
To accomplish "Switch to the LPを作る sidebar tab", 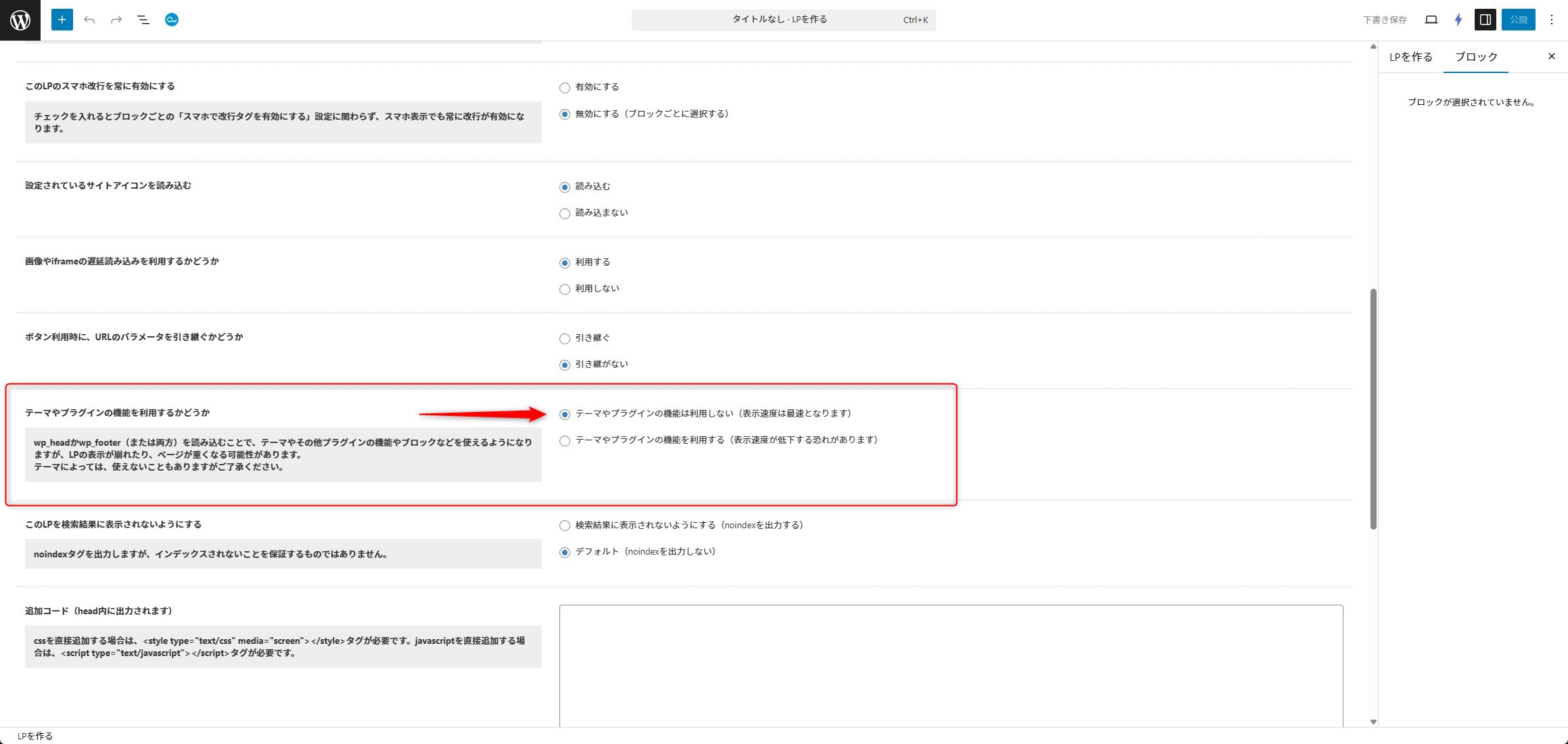I will [x=1411, y=57].
